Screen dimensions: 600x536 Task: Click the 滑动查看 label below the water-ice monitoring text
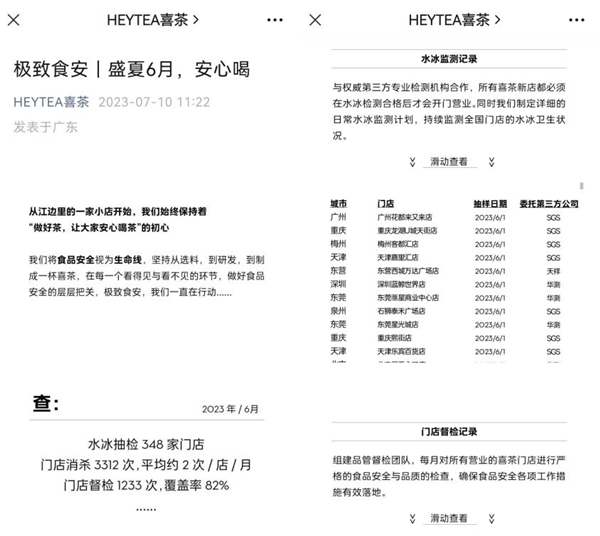[449, 162]
